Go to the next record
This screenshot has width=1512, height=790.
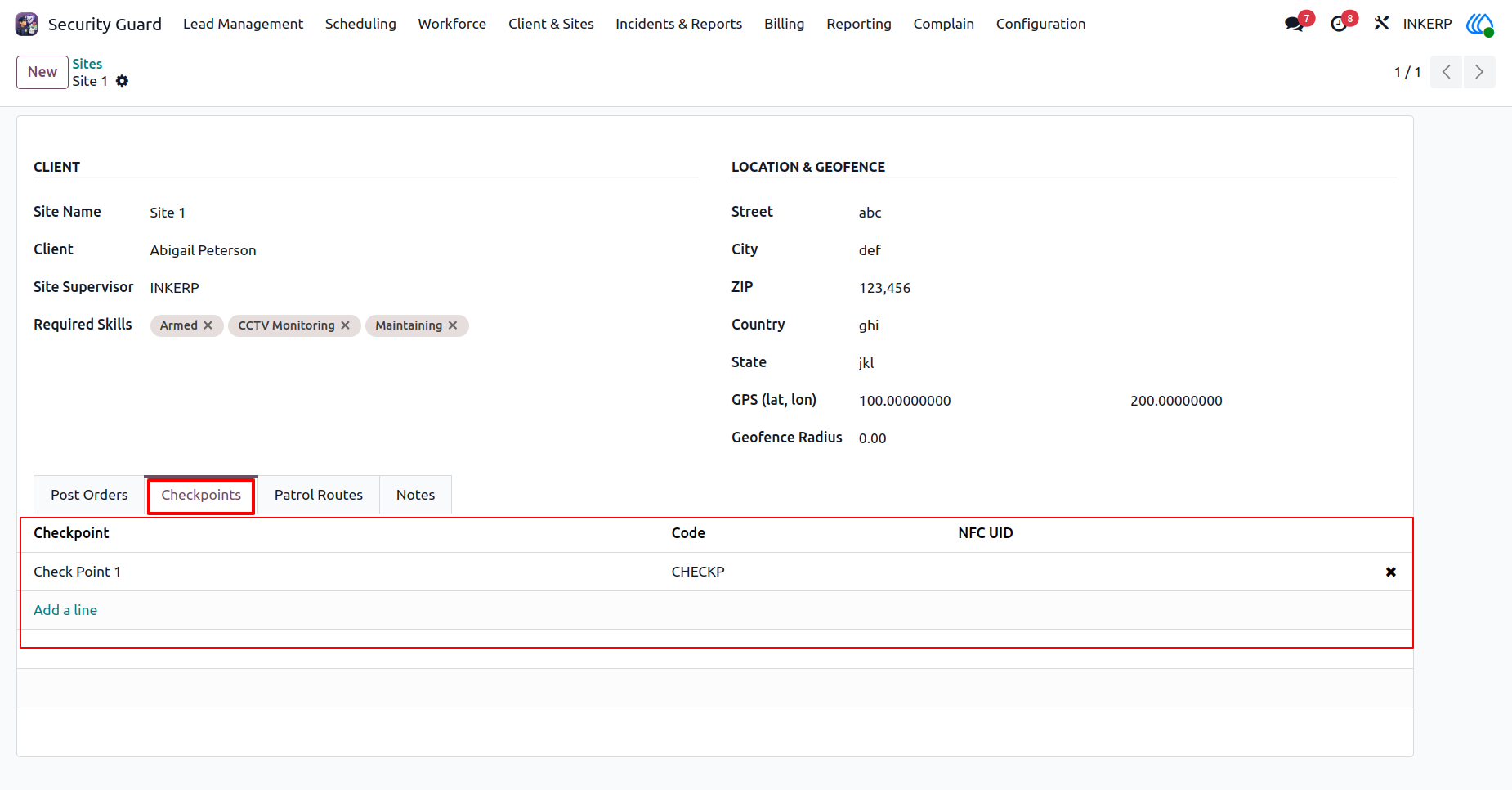[1479, 72]
